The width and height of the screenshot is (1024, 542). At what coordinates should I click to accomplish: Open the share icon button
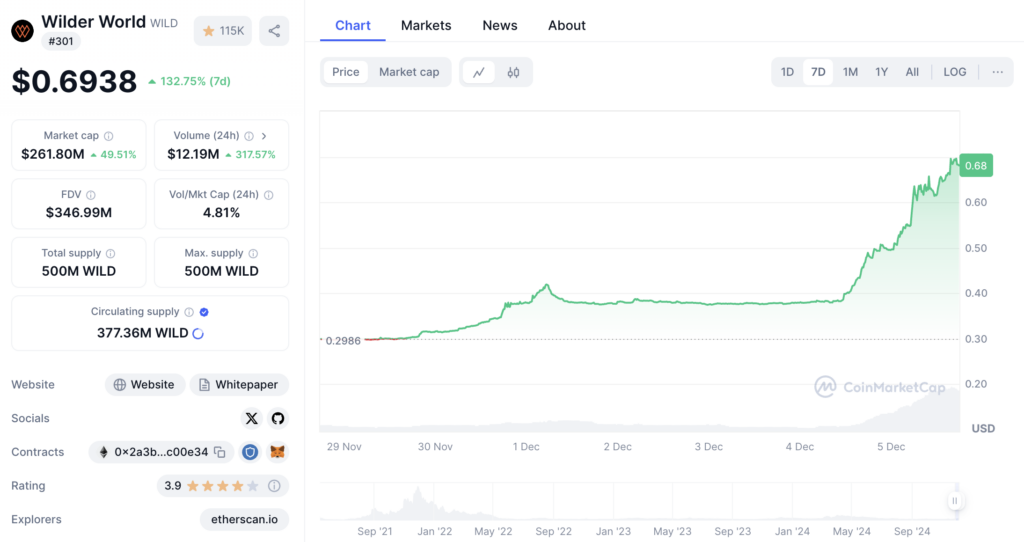274,31
